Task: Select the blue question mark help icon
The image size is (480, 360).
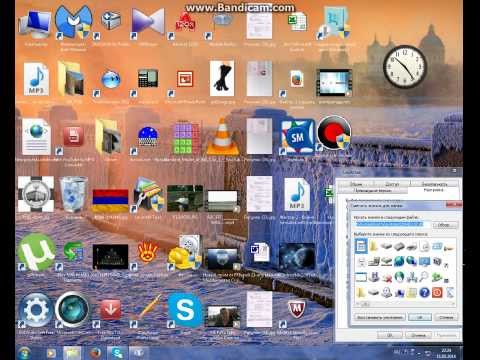Action: click(x=424, y=293)
